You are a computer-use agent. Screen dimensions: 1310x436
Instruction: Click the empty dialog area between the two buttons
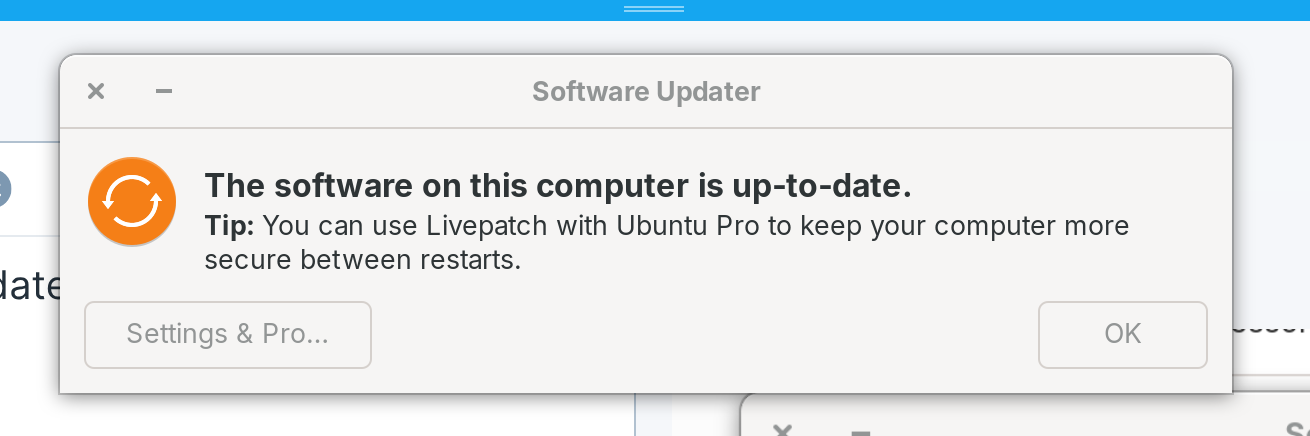coord(700,335)
